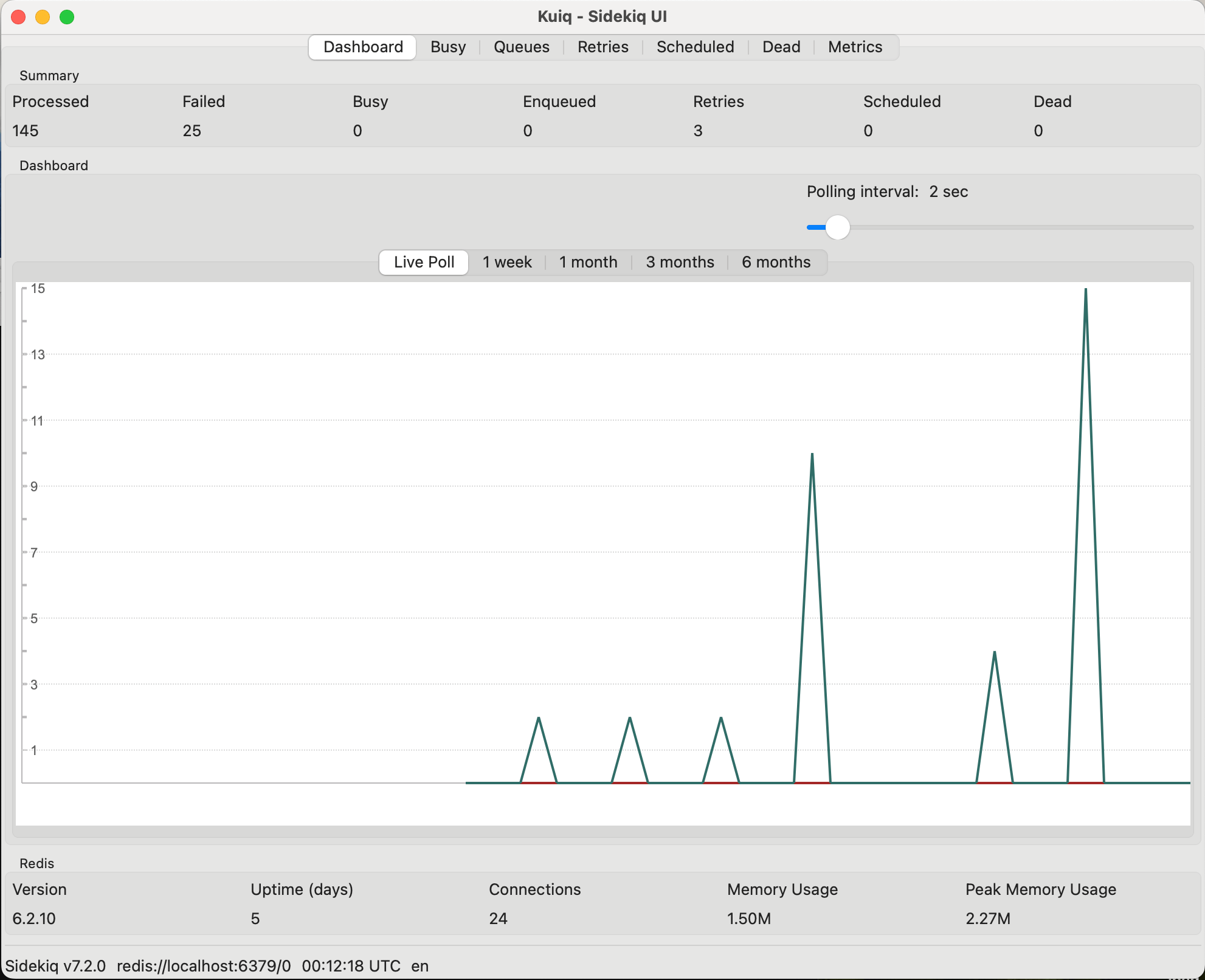This screenshot has width=1205, height=980.
Task: Show the 1 week history
Action: 507,262
